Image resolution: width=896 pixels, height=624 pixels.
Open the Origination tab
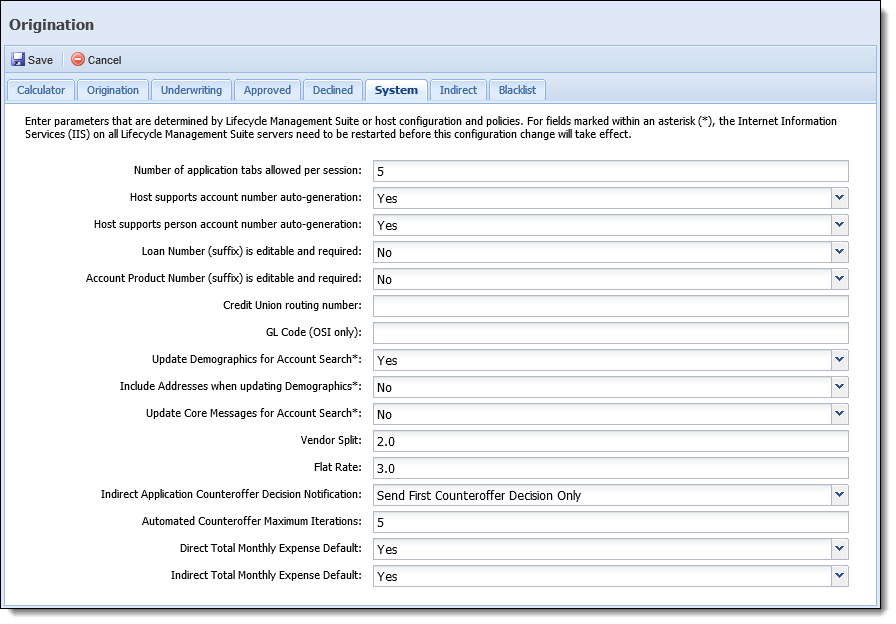(113, 90)
